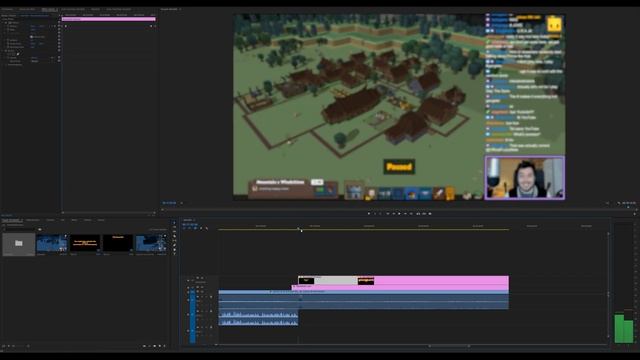640x360 pixels.
Task: Select the Ripple Edit tool
Action: 174,231
